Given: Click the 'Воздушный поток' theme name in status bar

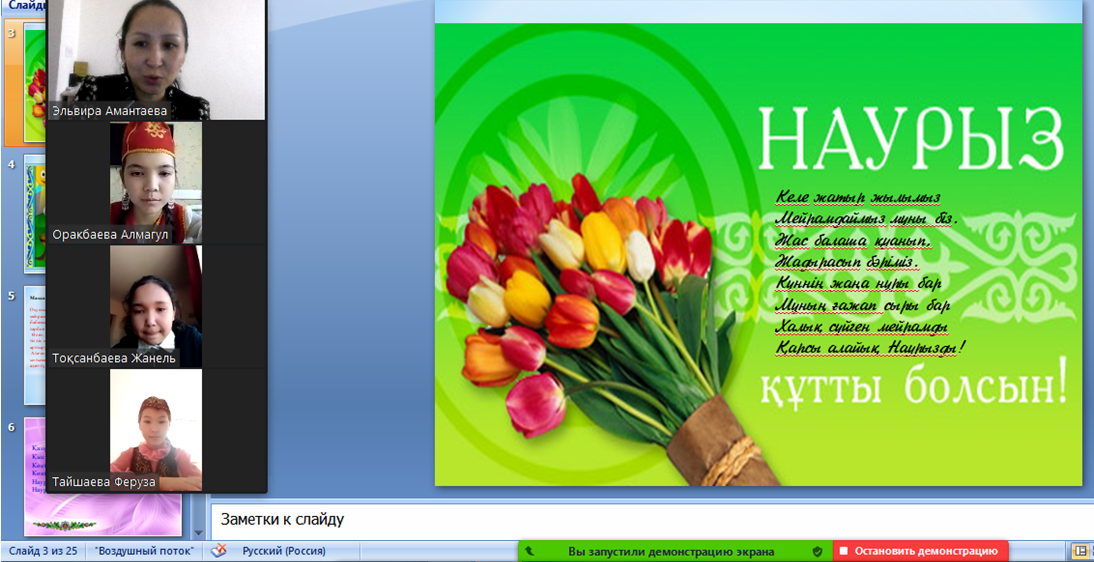Looking at the screenshot, I should click(146, 551).
